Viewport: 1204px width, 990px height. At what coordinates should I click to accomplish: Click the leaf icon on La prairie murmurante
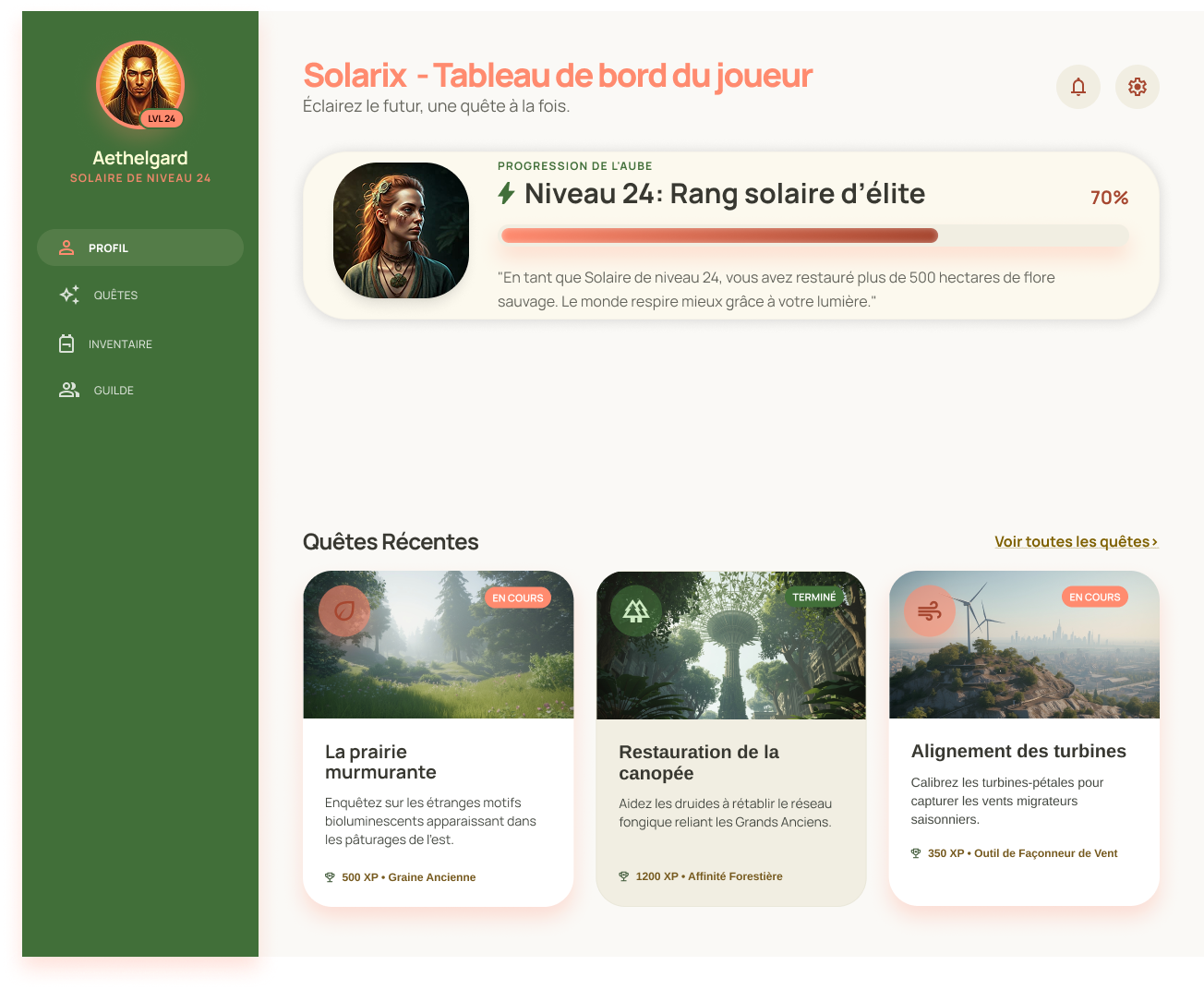click(x=344, y=610)
